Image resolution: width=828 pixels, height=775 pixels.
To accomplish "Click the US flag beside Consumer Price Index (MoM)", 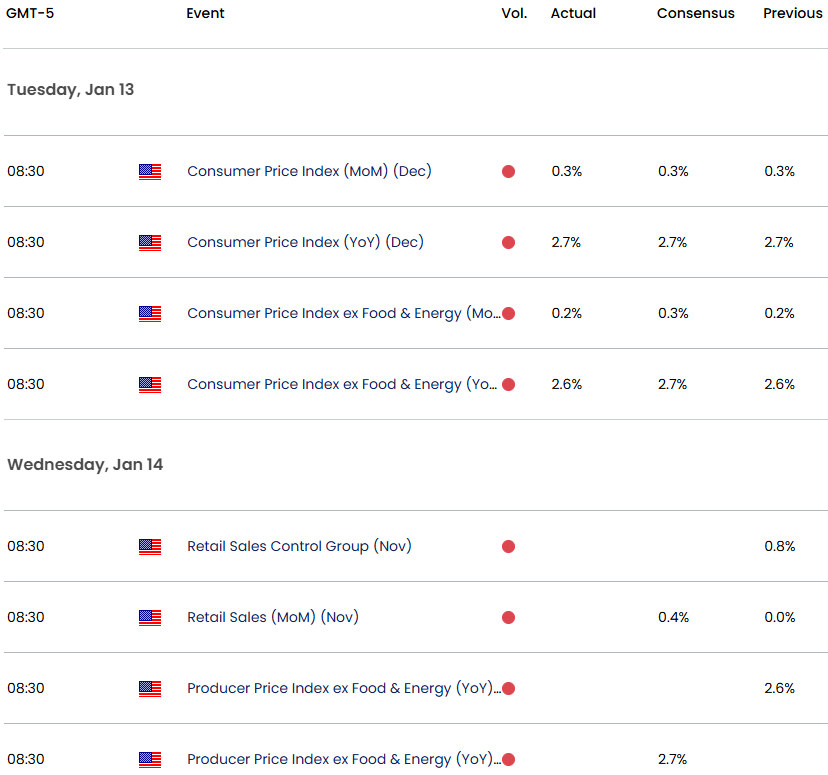I will 150,172.
